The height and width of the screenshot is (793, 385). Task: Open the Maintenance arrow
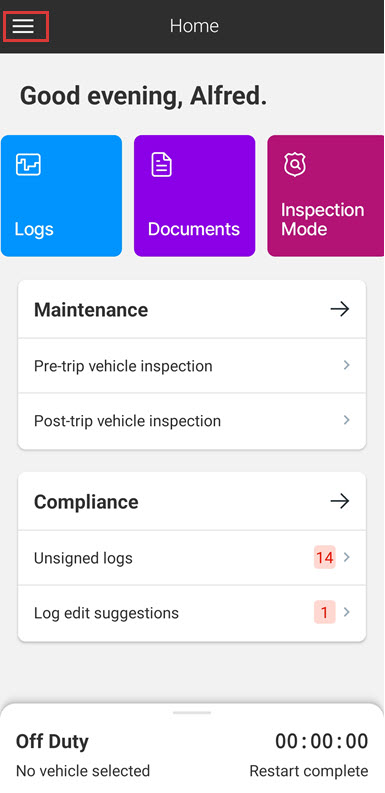[x=339, y=309]
